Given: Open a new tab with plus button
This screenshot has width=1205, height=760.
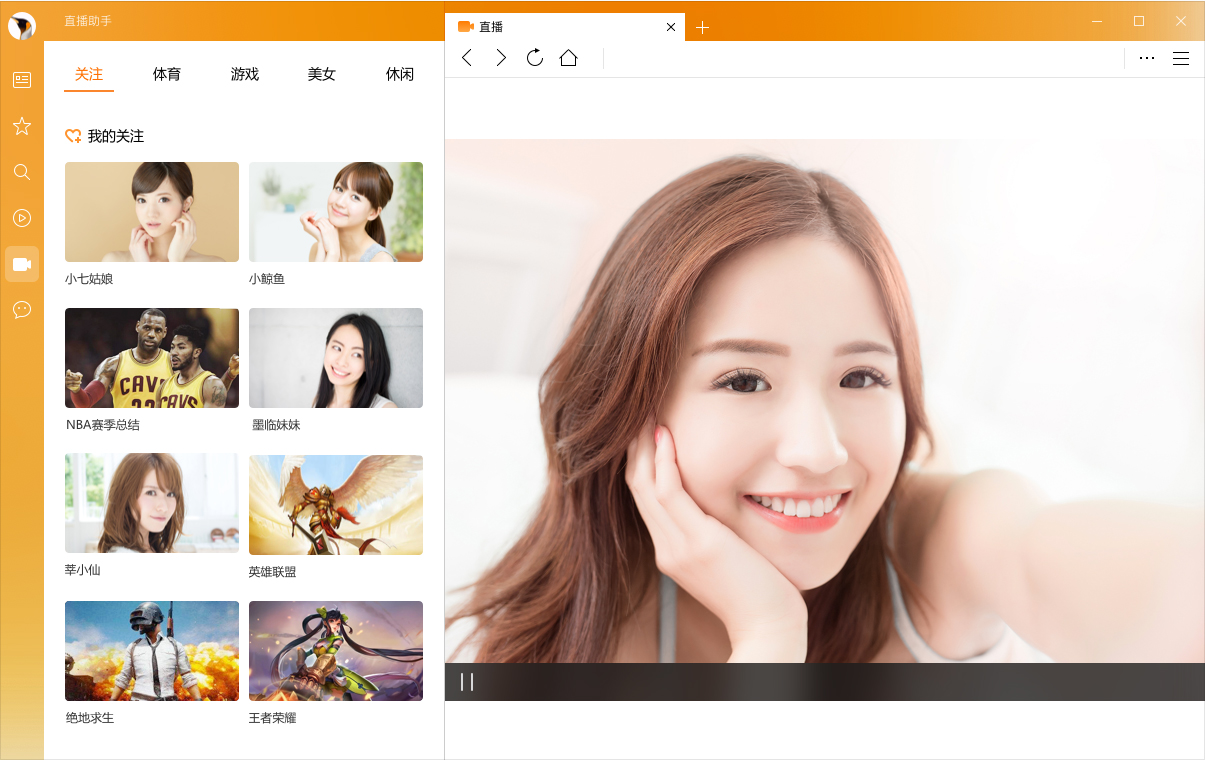Looking at the screenshot, I should pyautogui.click(x=702, y=27).
